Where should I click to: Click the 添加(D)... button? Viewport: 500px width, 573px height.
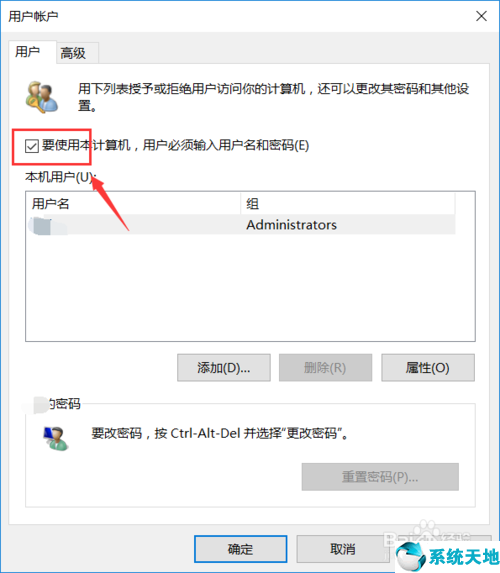click(224, 368)
